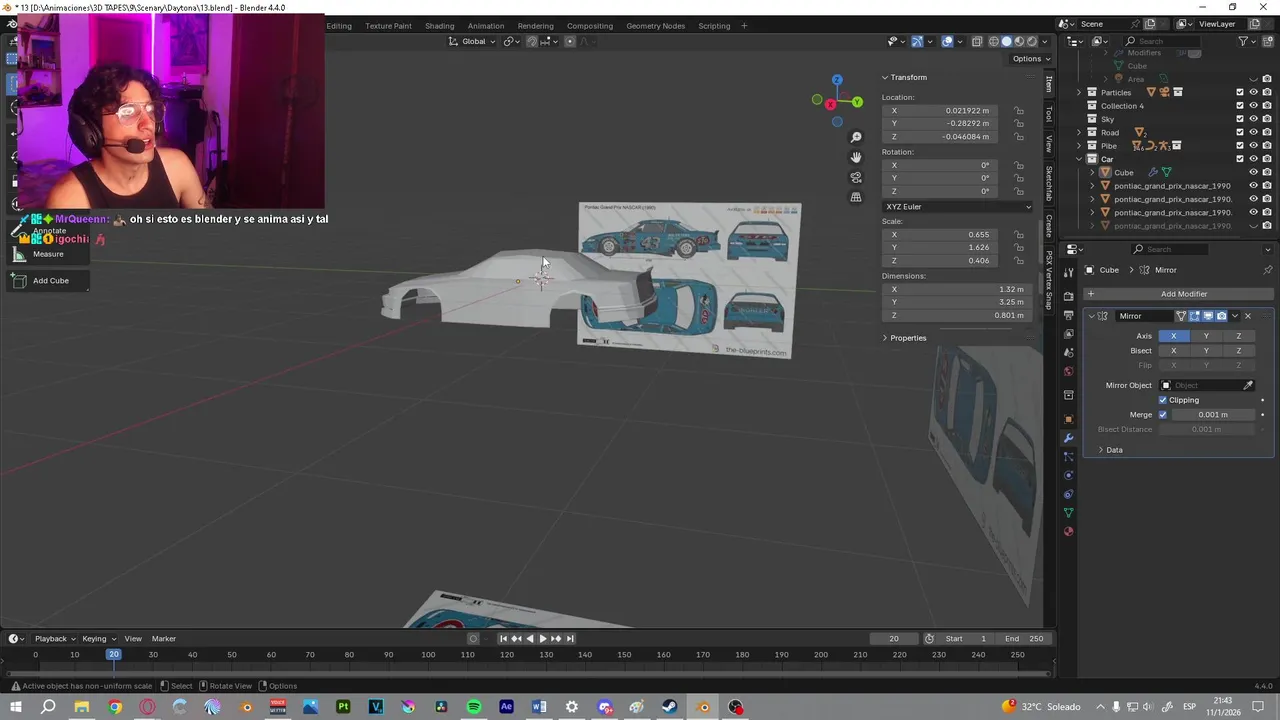Open the Playback dropdown in the timeline

[x=55, y=639]
